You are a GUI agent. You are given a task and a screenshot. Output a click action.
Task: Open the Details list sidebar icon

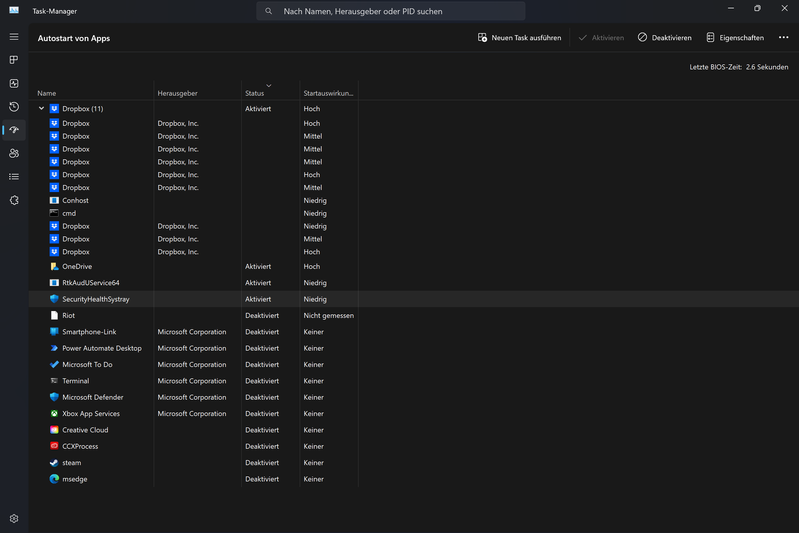14,176
